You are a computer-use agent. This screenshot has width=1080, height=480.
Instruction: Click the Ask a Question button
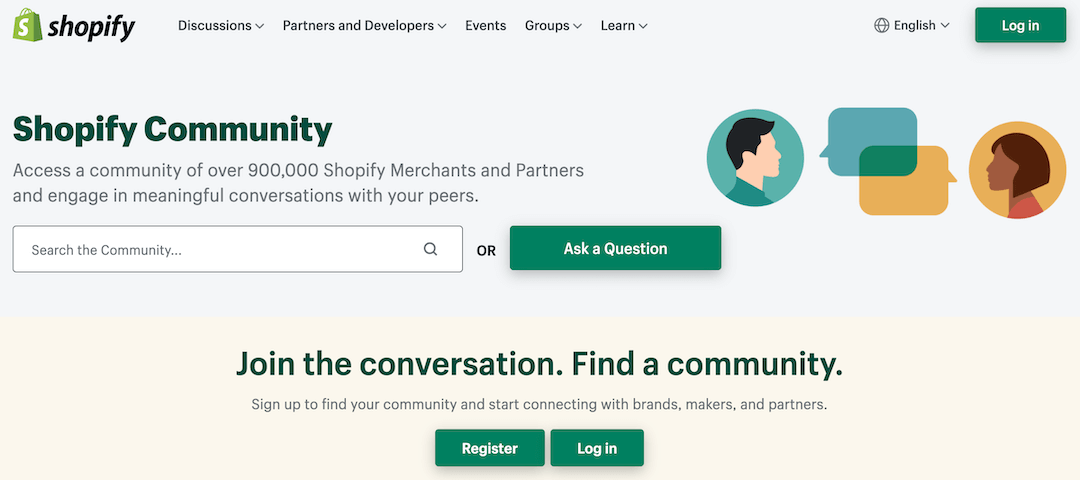(x=615, y=248)
